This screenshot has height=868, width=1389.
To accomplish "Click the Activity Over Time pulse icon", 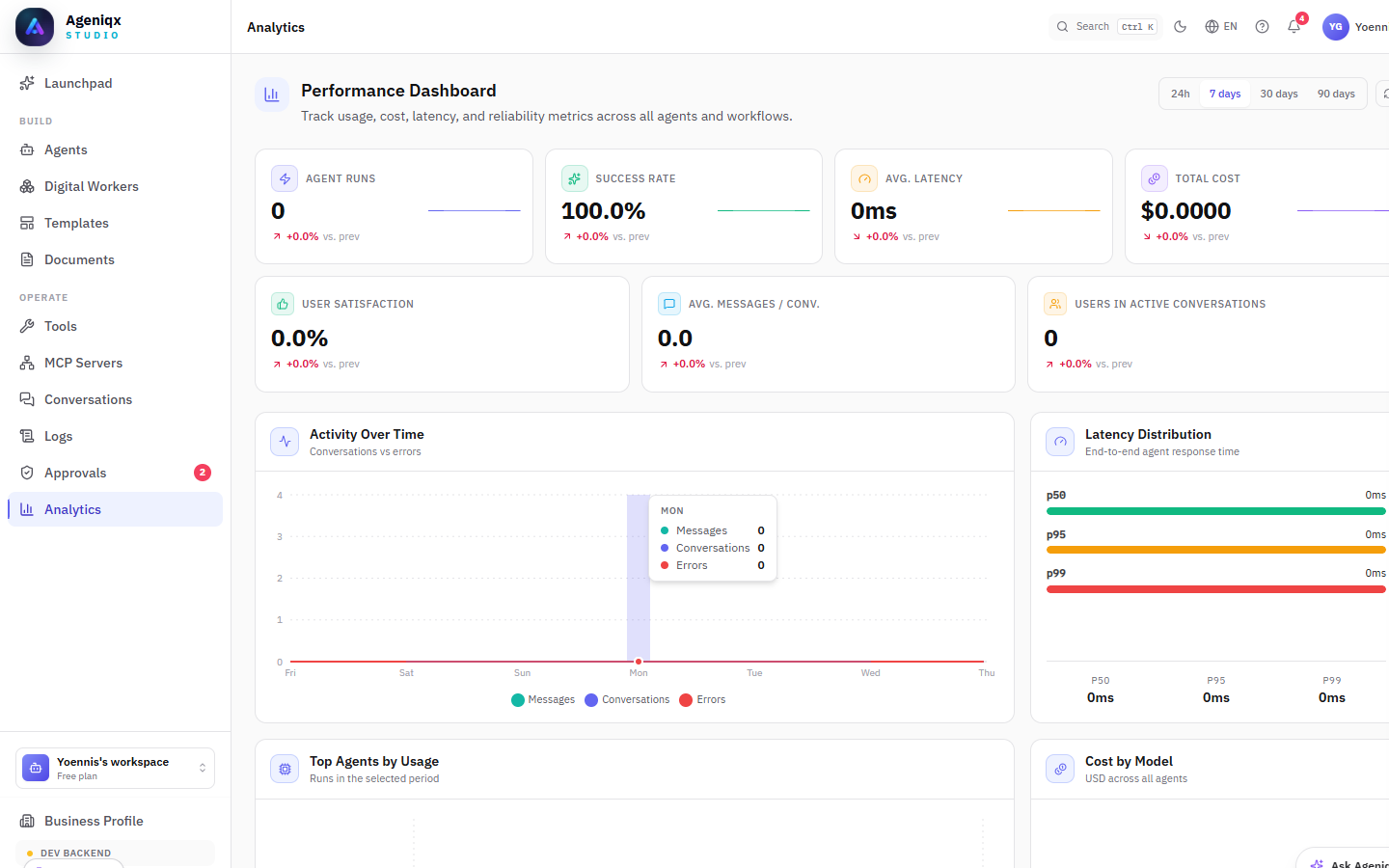I will [x=285, y=442].
